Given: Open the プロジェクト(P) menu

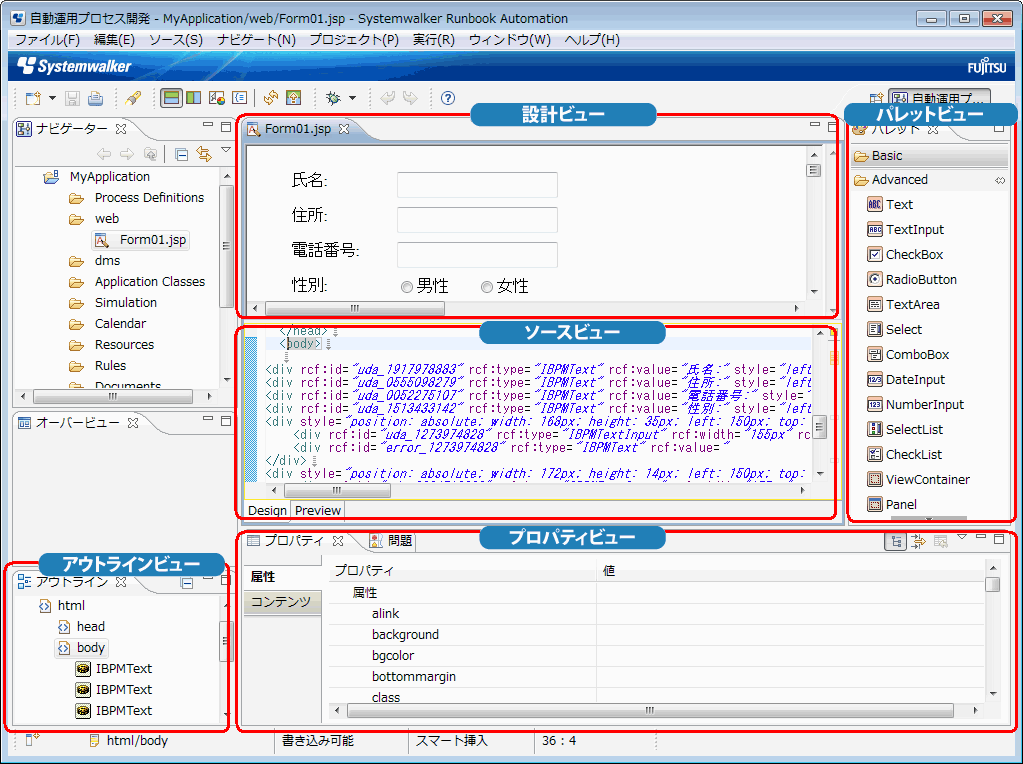Looking at the screenshot, I should tap(354, 40).
